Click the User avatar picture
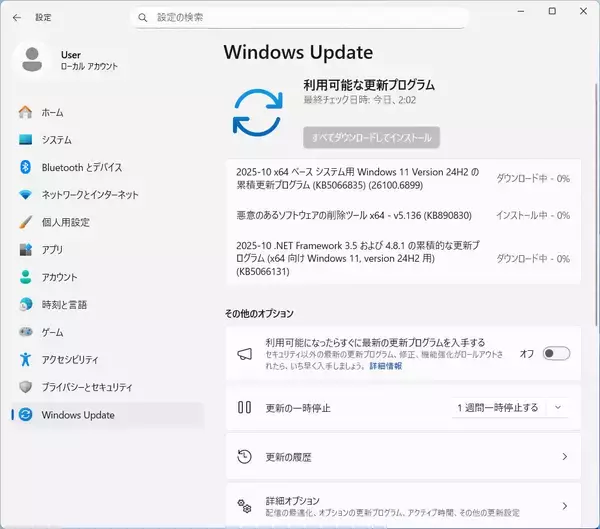The image size is (600, 529). coord(32,60)
